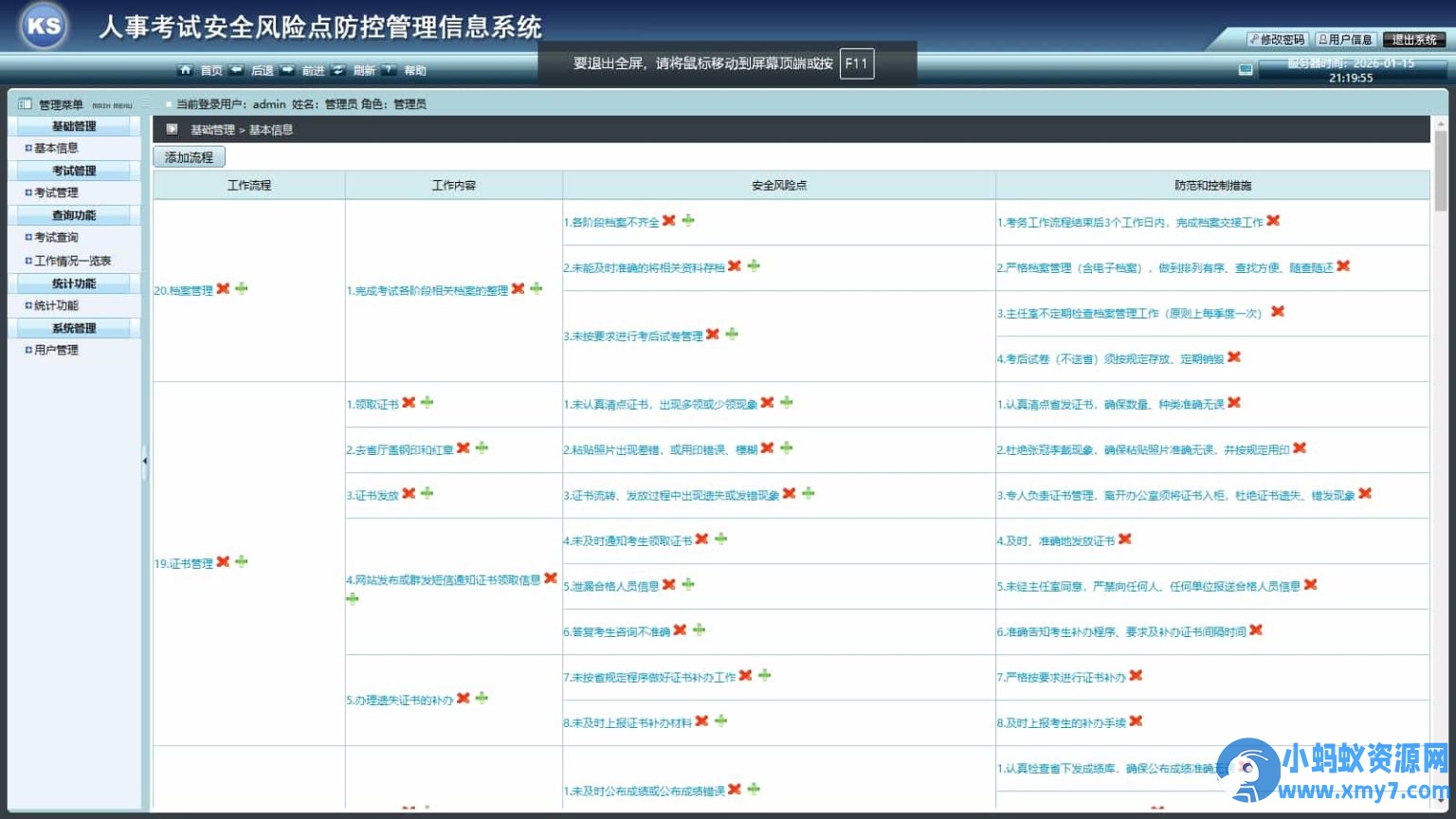Remove risk 5.泄漏合格人员信息 with red X
1456x819 pixels.
tap(669, 584)
